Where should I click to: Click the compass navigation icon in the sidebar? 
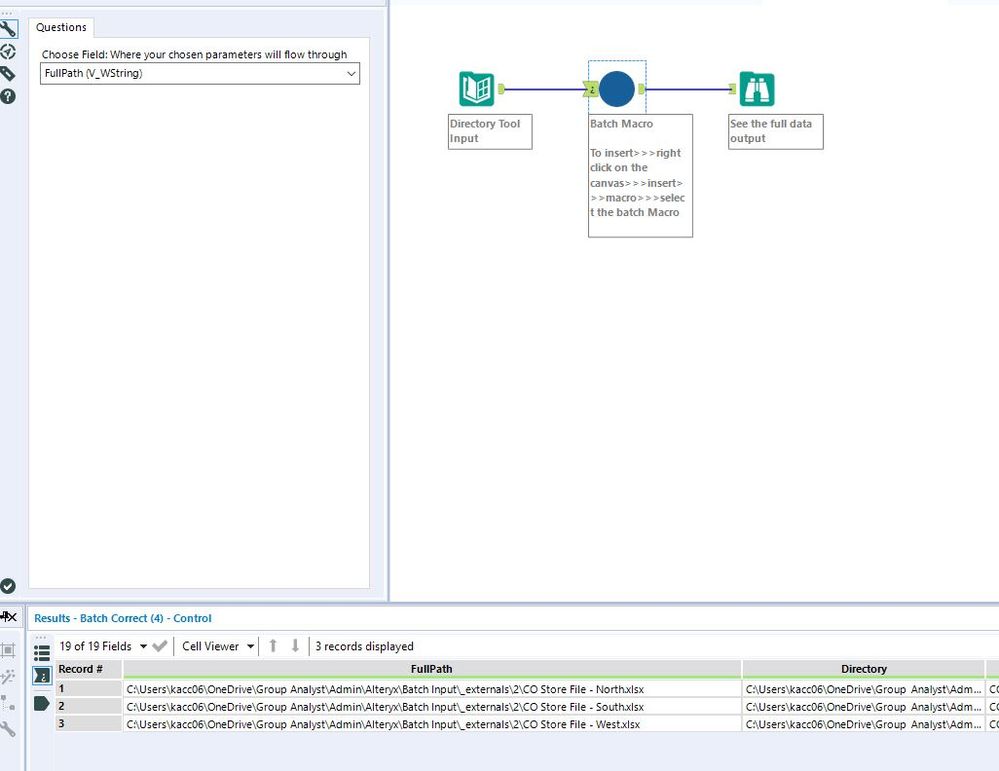[10, 52]
